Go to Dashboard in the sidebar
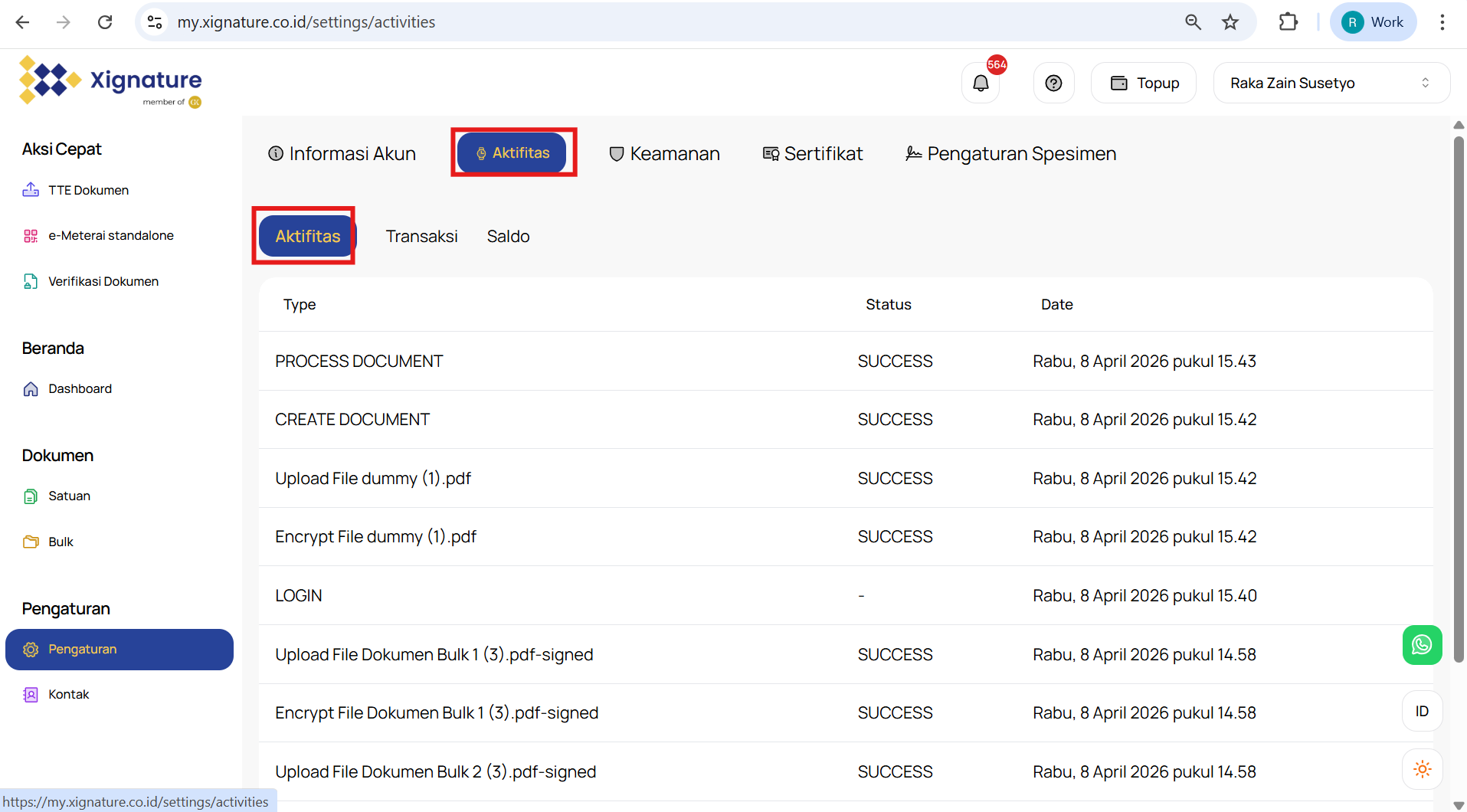Viewport: 1467px width, 812px height. click(x=80, y=388)
